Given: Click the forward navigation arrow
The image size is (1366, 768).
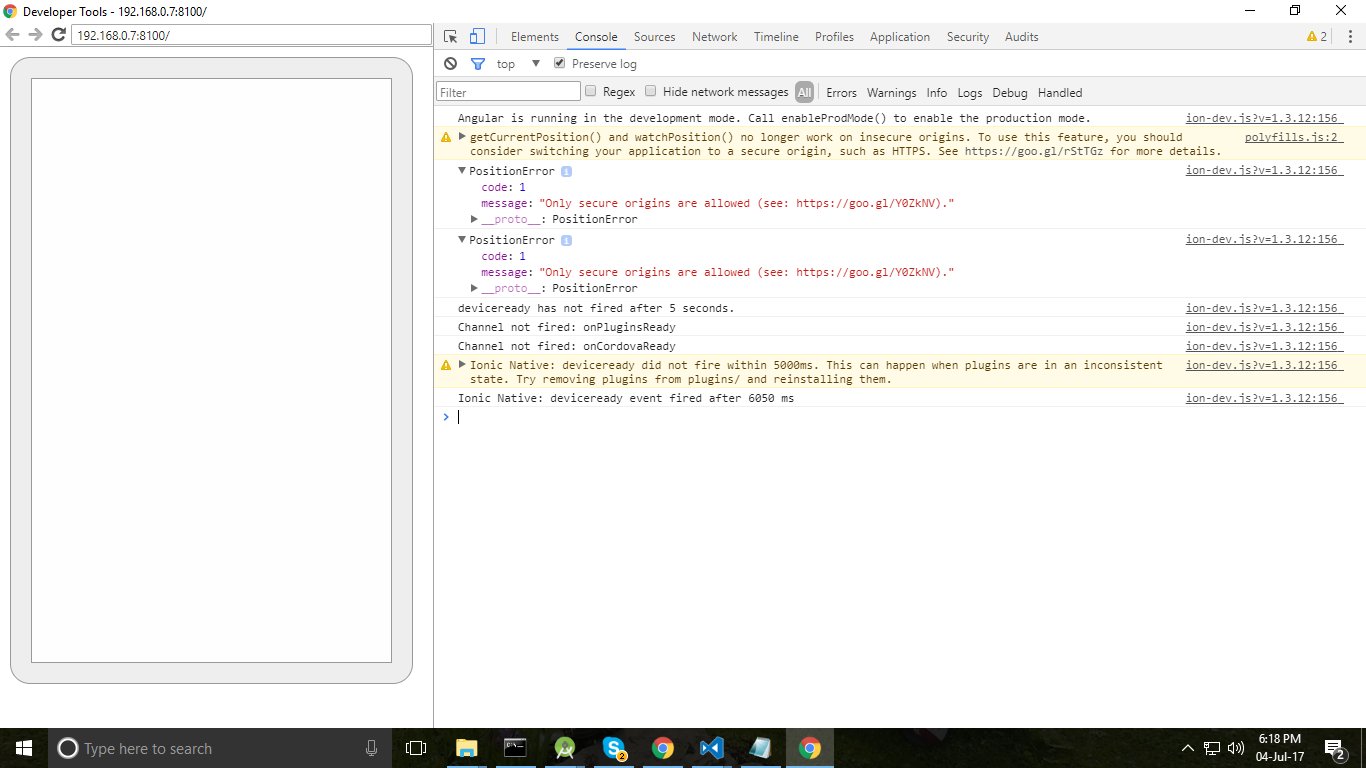Looking at the screenshot, I should pyautogui.click(x=35, y=35).
